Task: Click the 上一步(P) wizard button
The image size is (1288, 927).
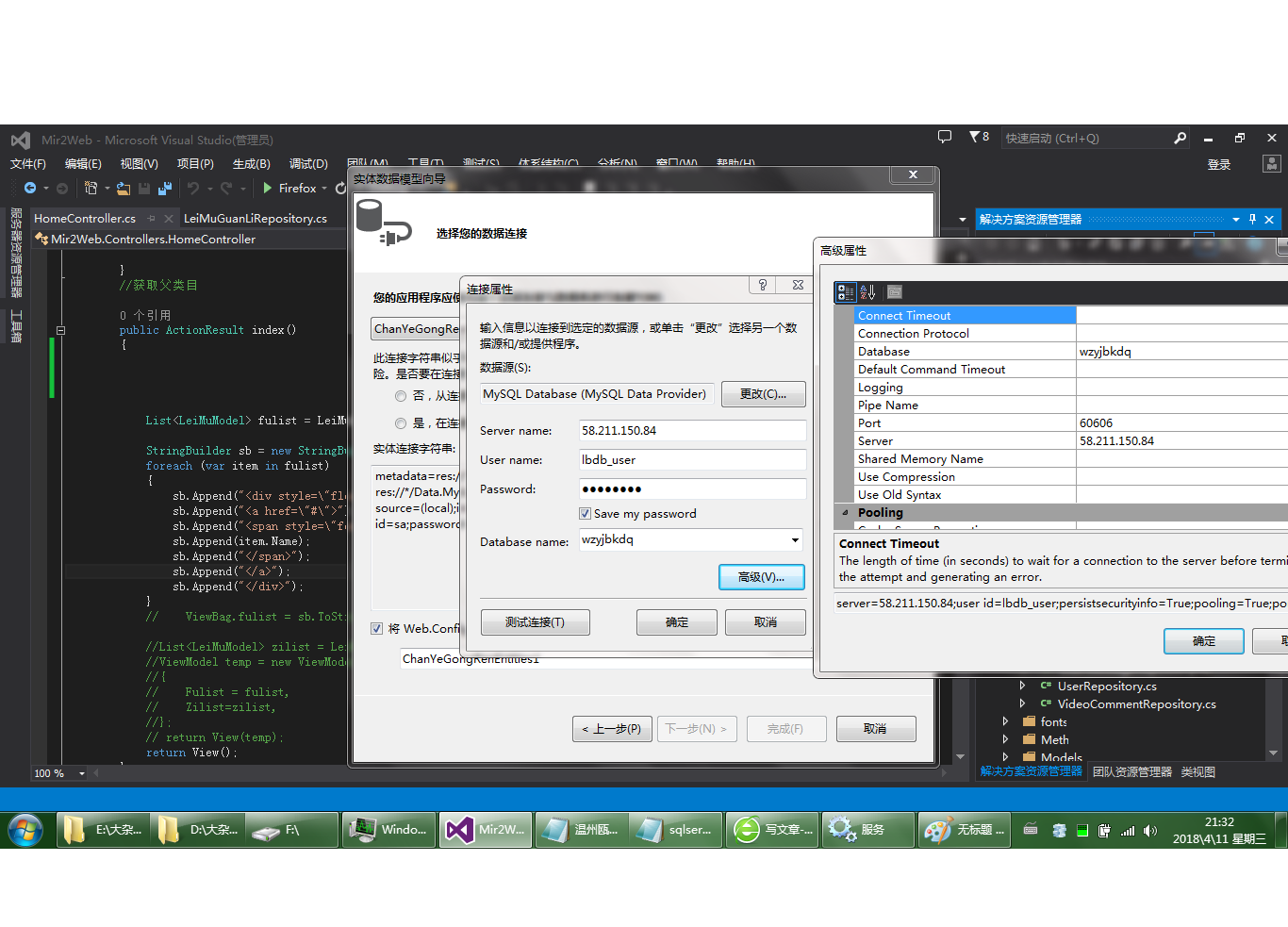Action: (612, 729)
